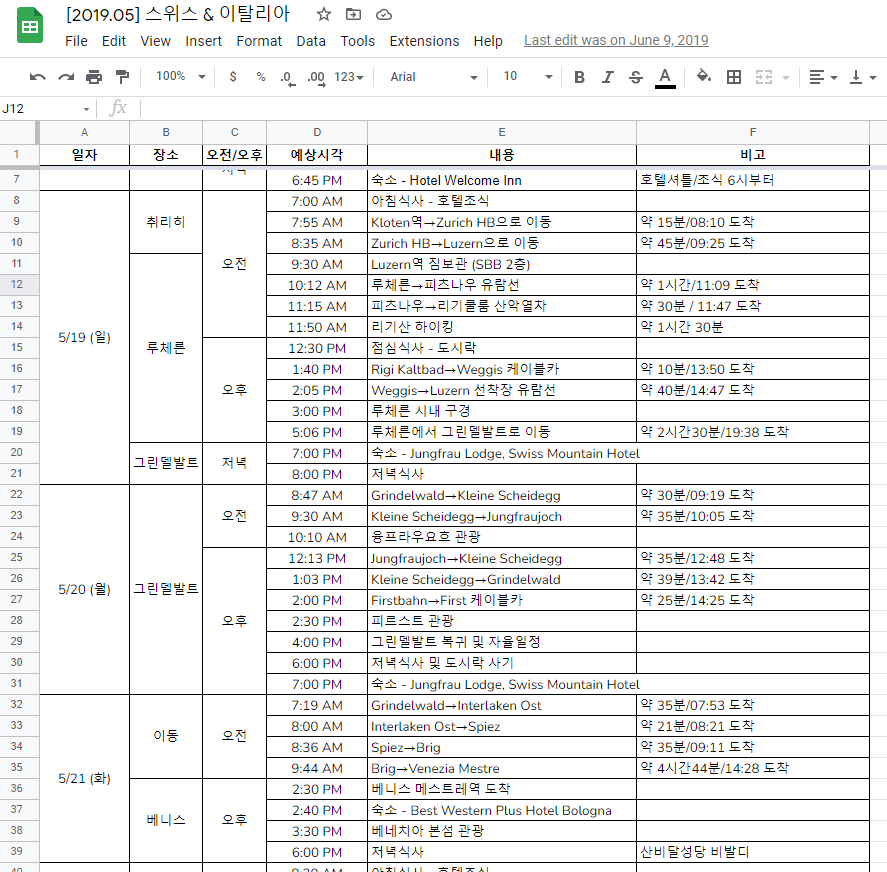
Task: Select the cell 'Rigi Kaltbad→Weggis 케이블카'
Action: tap(502, 370)
